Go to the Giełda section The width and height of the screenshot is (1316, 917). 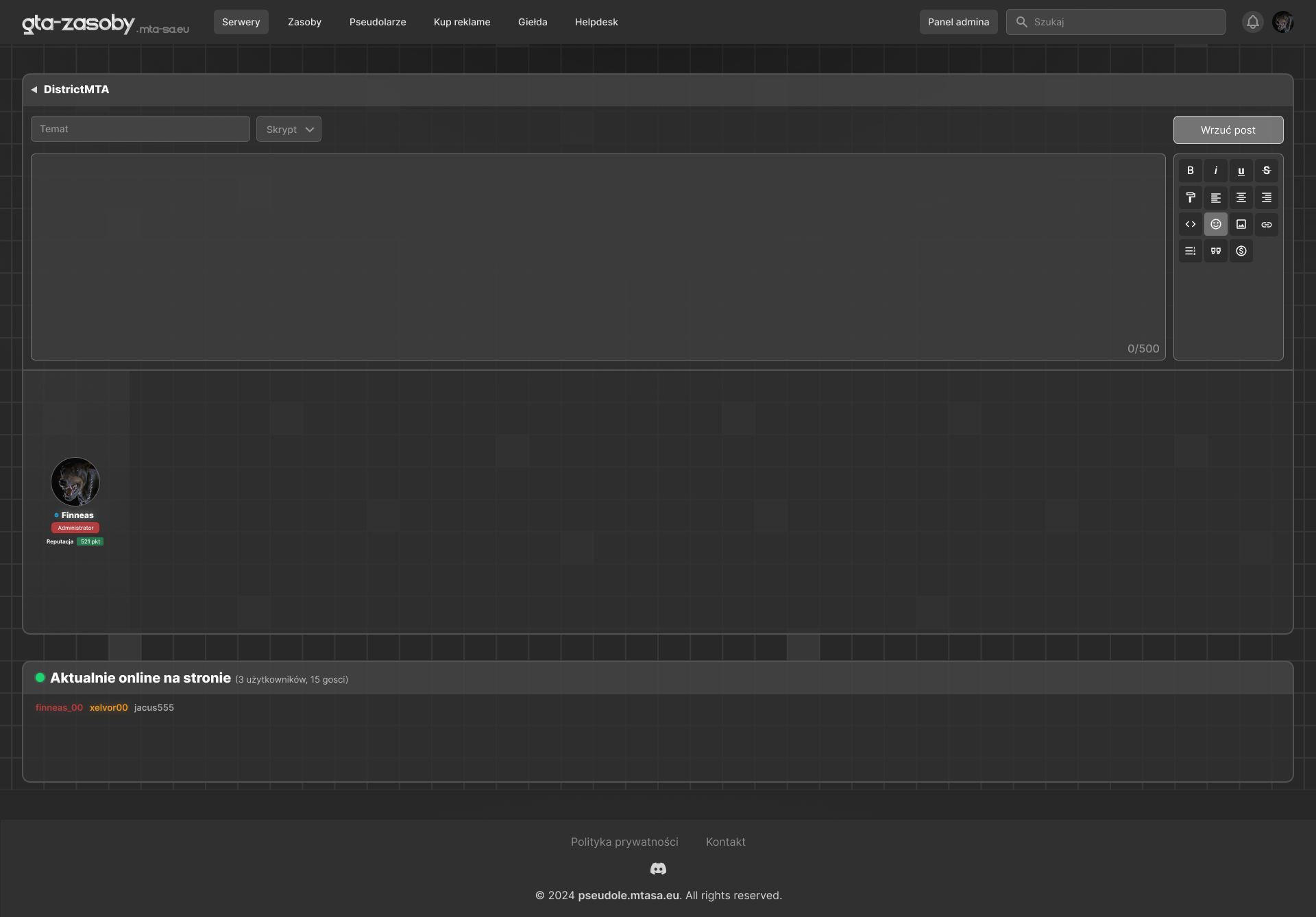(532, 22)
